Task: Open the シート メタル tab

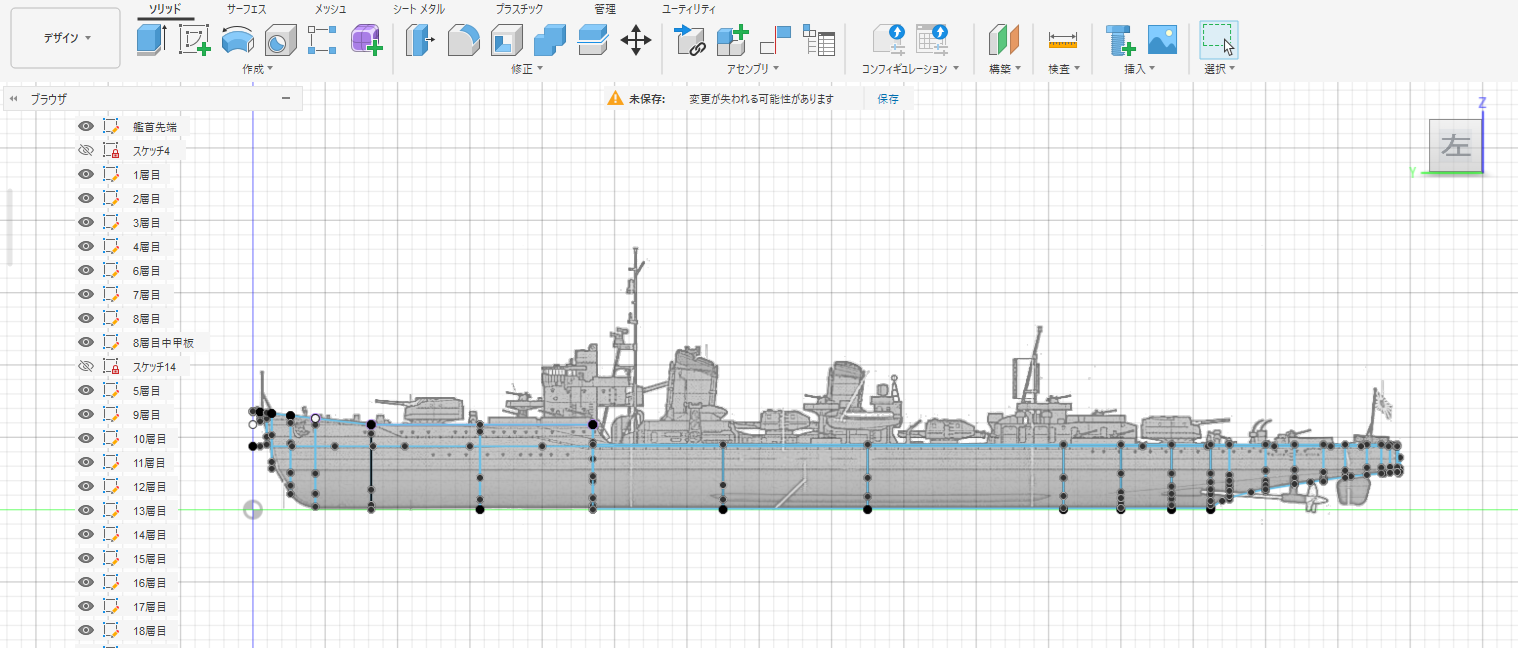Action: [418, 9]
